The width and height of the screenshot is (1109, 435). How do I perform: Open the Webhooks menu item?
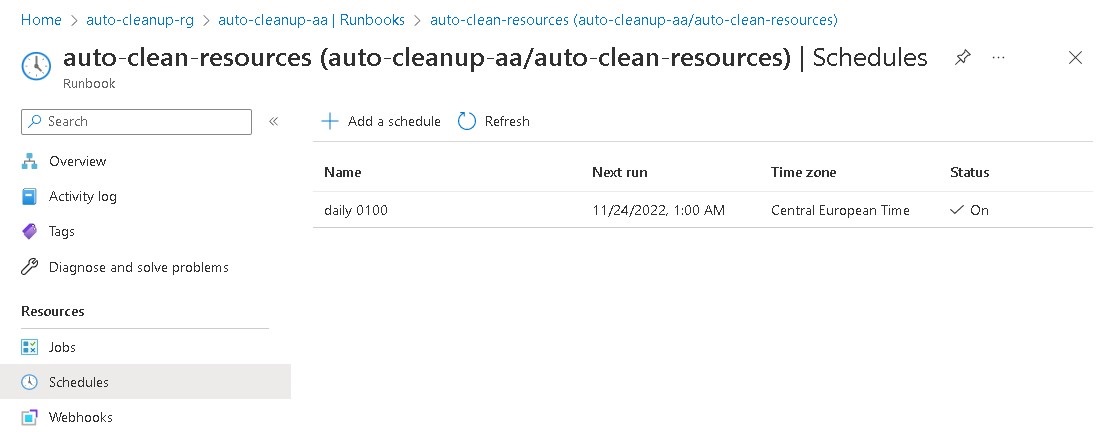[80, 418]
